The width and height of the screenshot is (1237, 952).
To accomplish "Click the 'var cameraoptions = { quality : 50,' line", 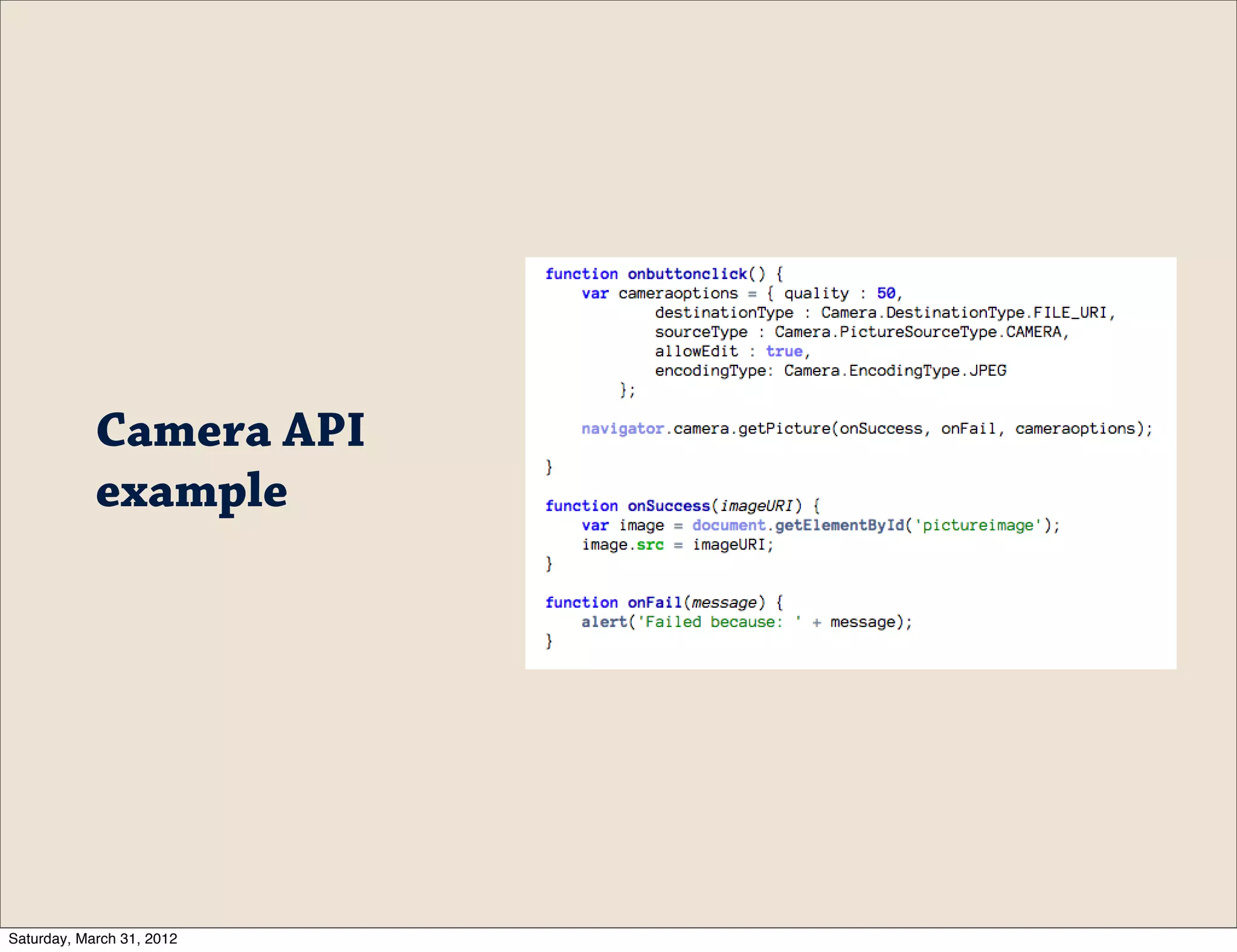I will tap(742, 294).
